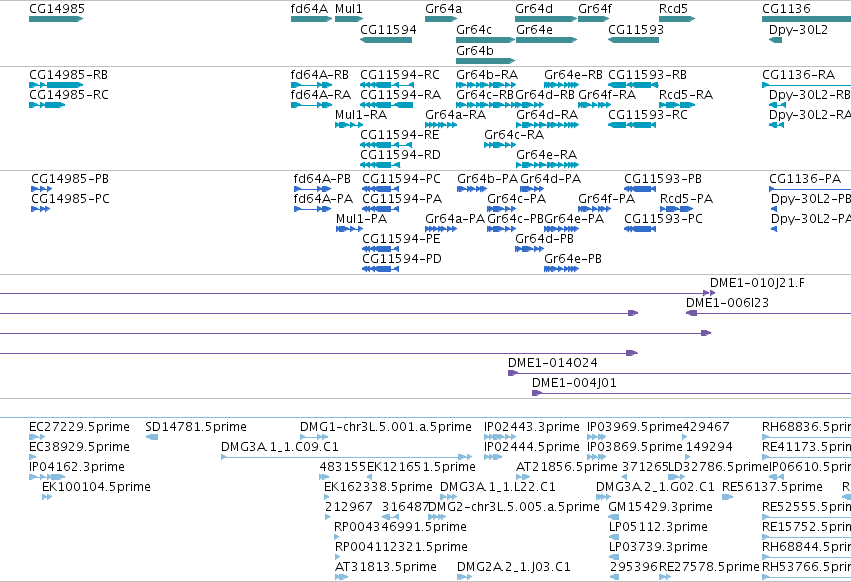Click protein Mul1-PA

[349, 229]
